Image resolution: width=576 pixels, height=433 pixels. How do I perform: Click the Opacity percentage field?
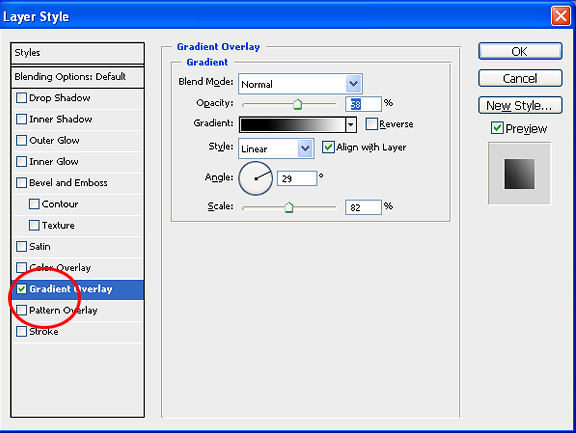(x=363, y=104)
